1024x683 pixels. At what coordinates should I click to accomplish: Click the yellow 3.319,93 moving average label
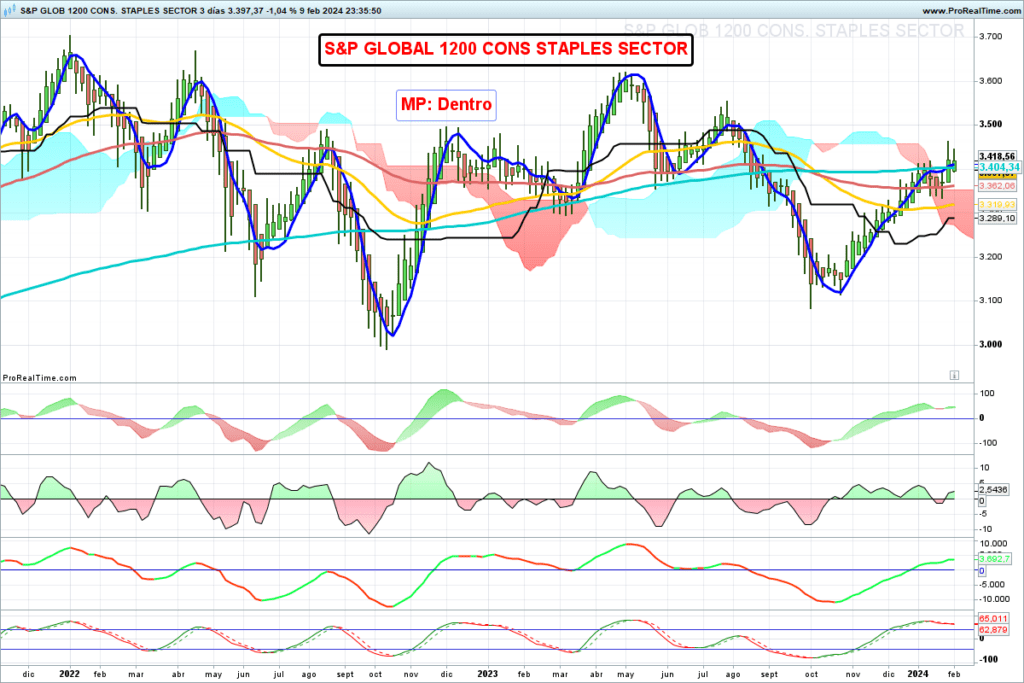pos(997,205)
